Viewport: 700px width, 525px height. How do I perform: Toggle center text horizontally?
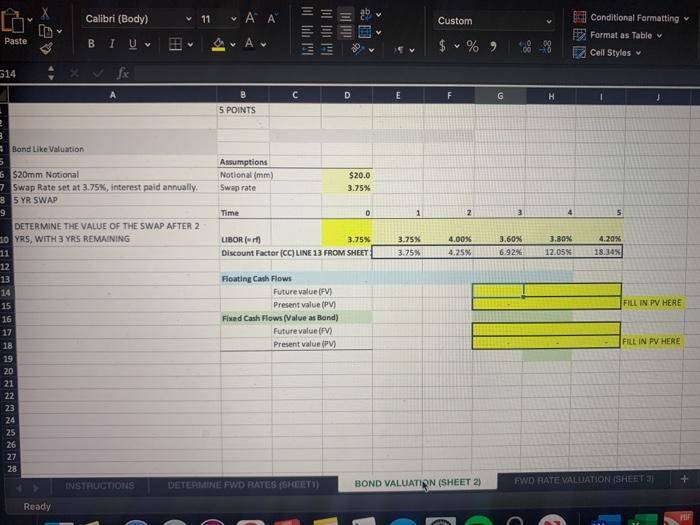click(x=327, y=31)
